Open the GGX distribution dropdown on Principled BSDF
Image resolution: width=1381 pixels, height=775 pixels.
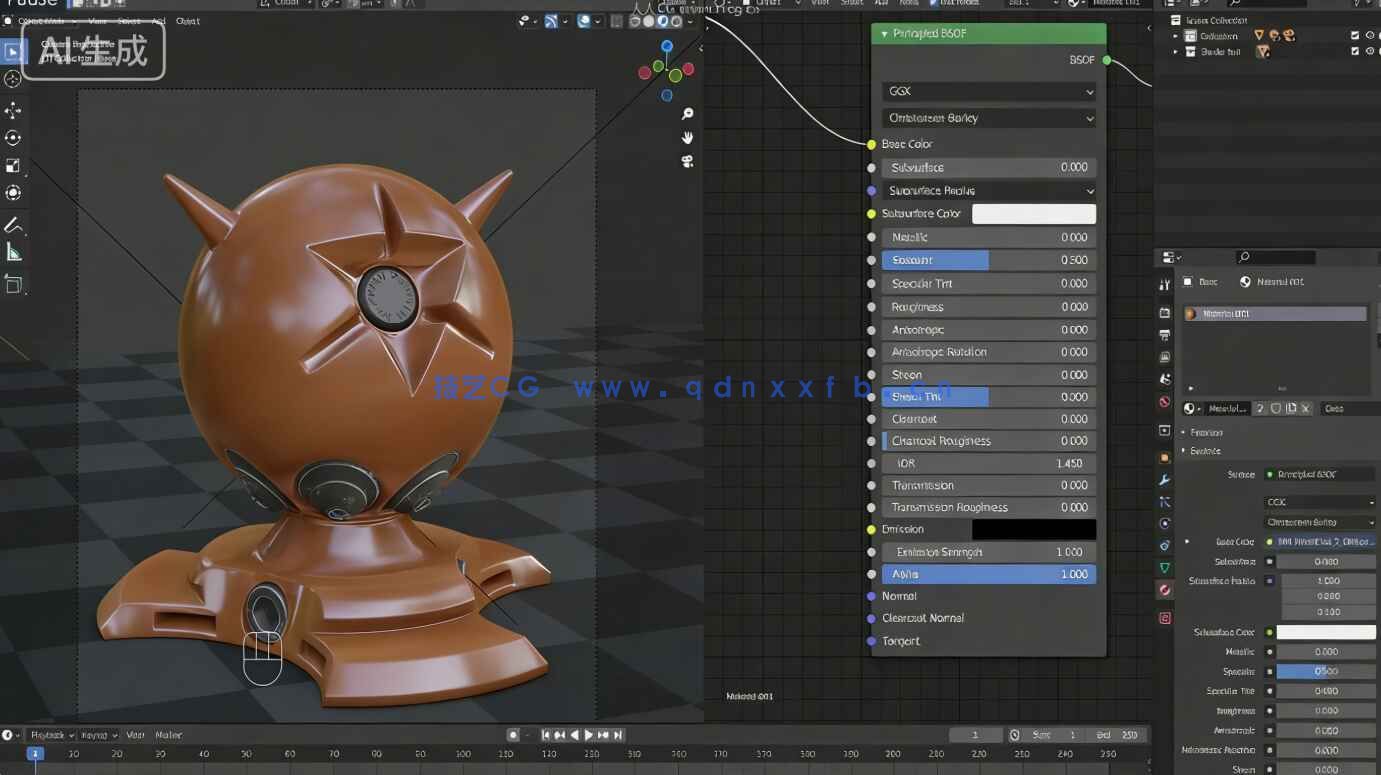pyautogui.click(x=988, y=91)
